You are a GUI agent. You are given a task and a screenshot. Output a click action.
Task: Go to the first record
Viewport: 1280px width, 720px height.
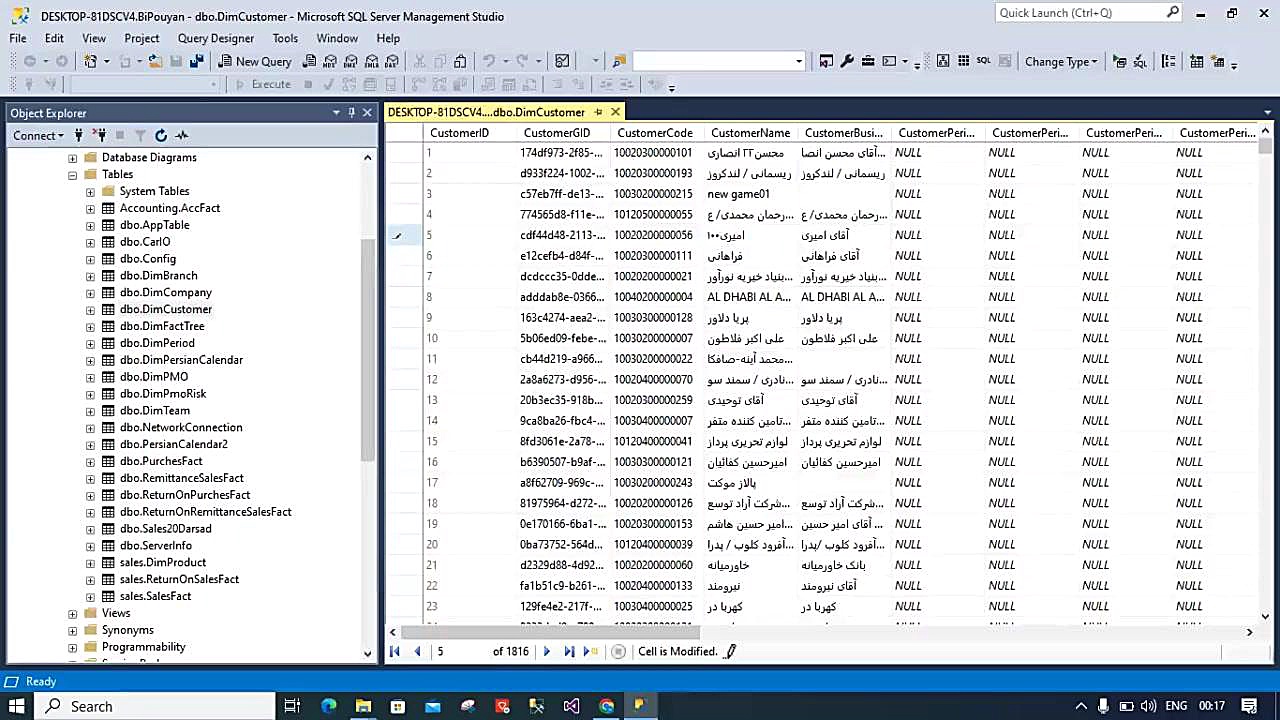click(394, 651)
